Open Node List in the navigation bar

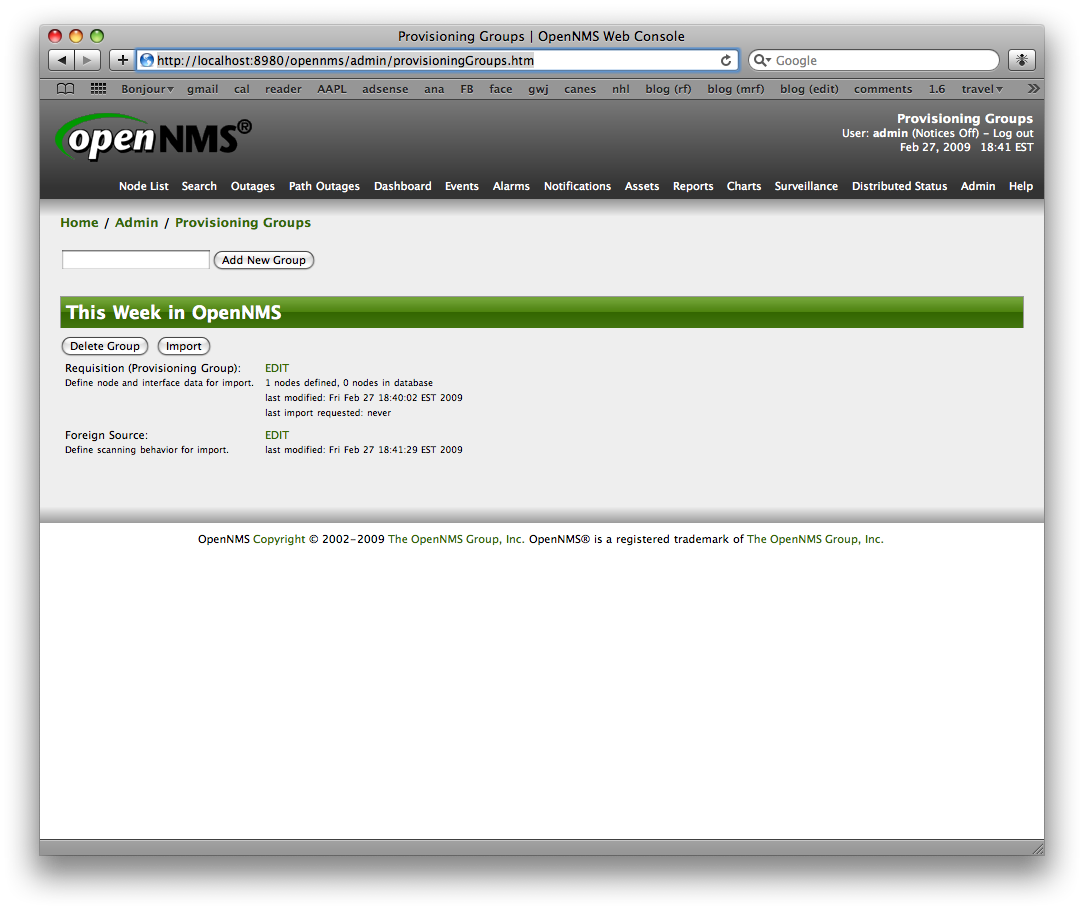144,186
